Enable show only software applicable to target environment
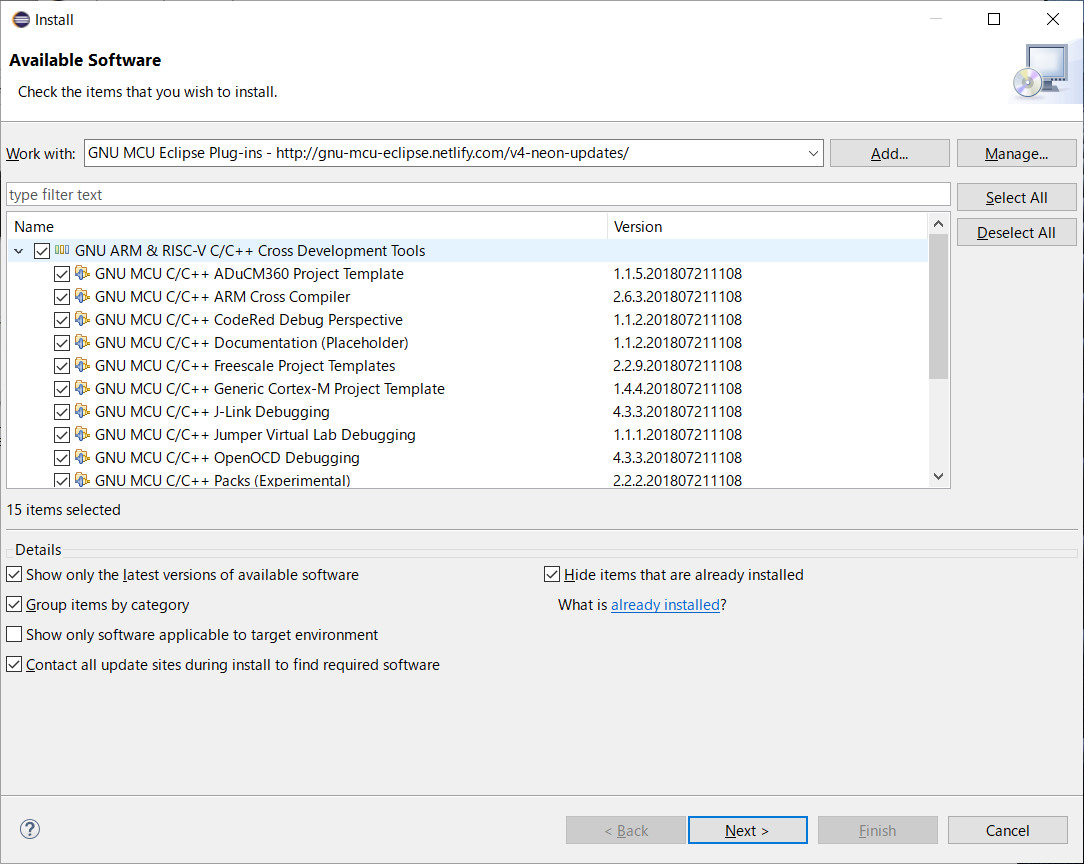The image size is (1084, 864). (14, 634)
